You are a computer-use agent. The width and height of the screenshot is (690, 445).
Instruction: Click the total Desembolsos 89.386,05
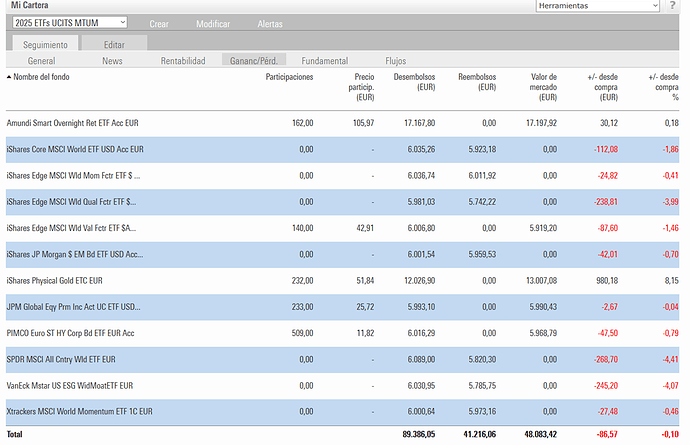418,434
